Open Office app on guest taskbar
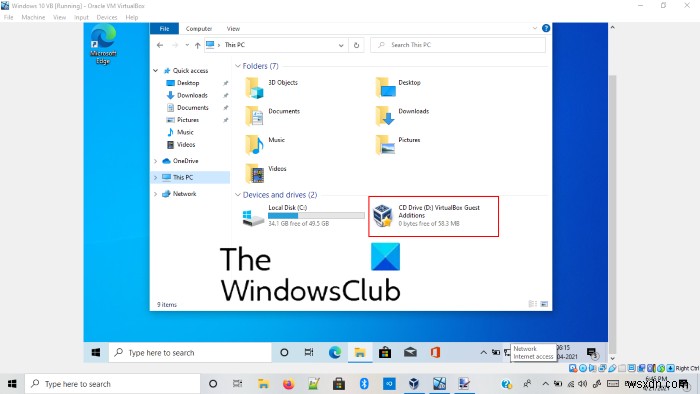Screen dimensions: 700x394 435,353
